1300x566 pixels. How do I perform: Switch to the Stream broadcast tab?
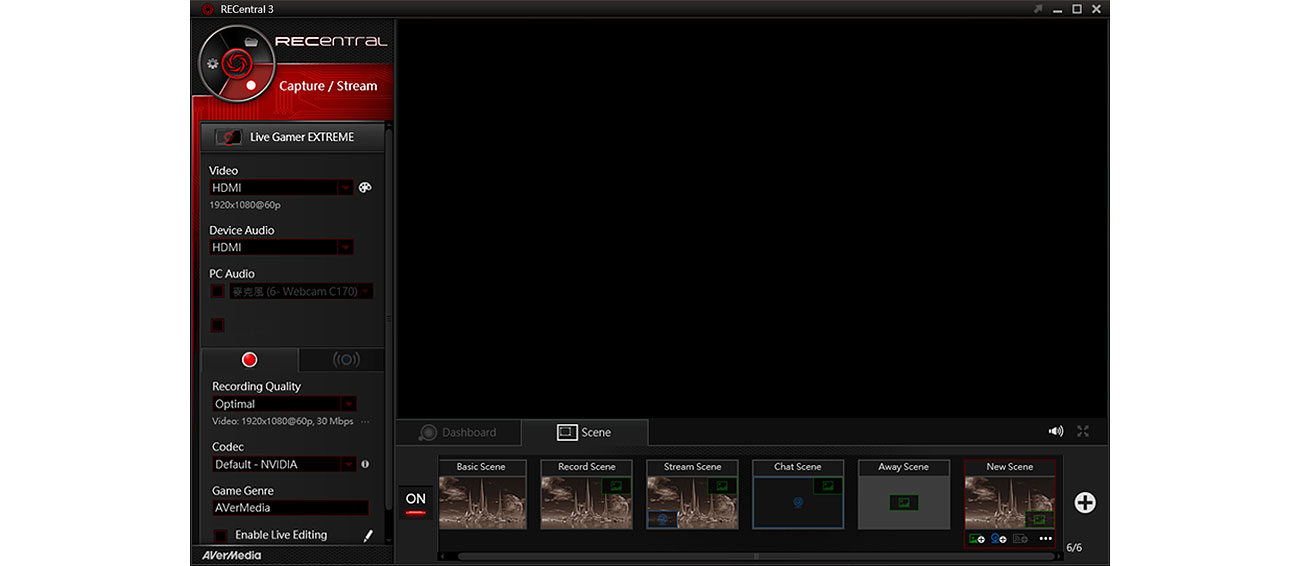click(x=344, y=360)
